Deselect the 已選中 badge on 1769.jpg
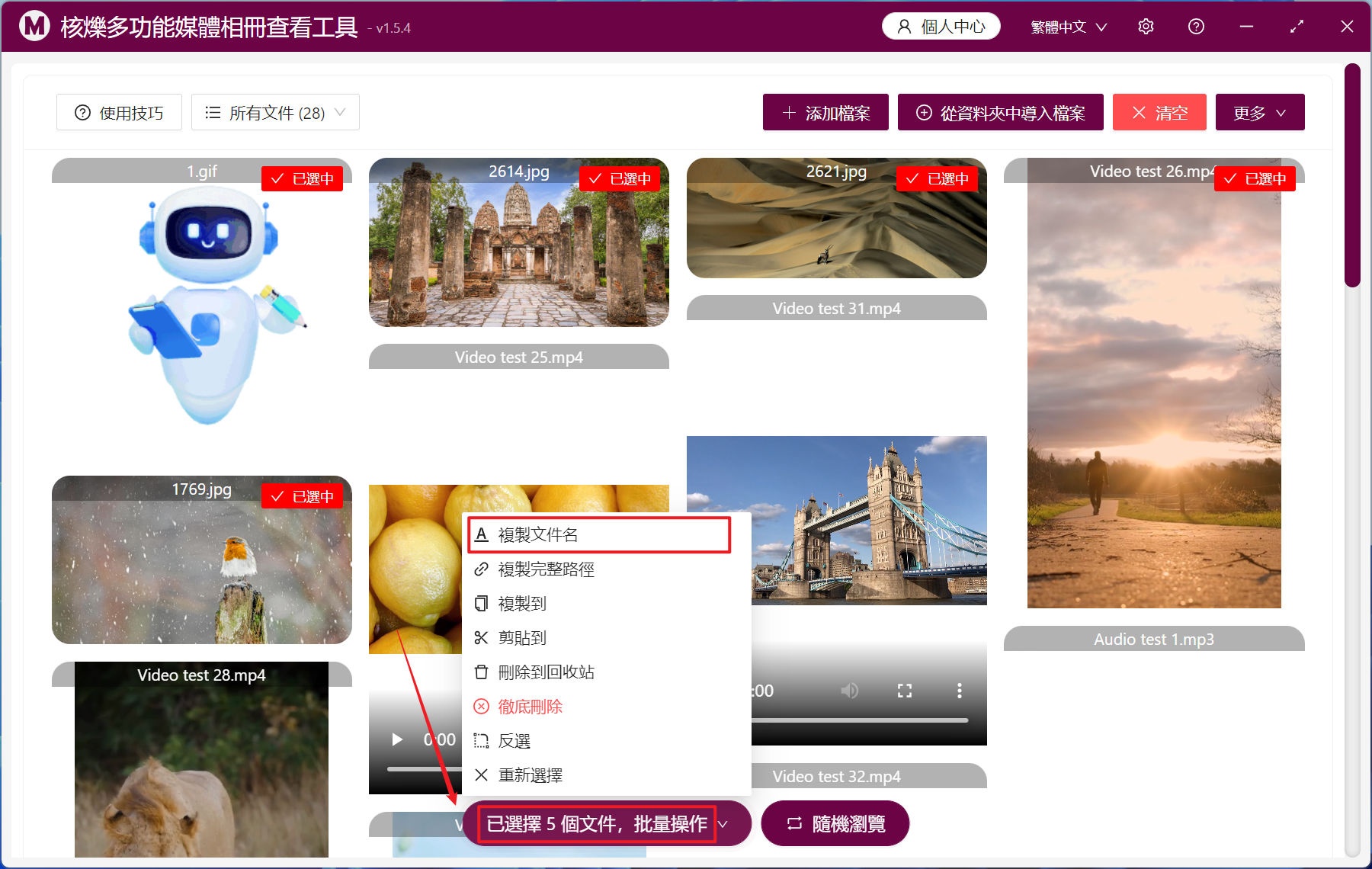This screenshot has width=1372, height=869. point(303,496)
